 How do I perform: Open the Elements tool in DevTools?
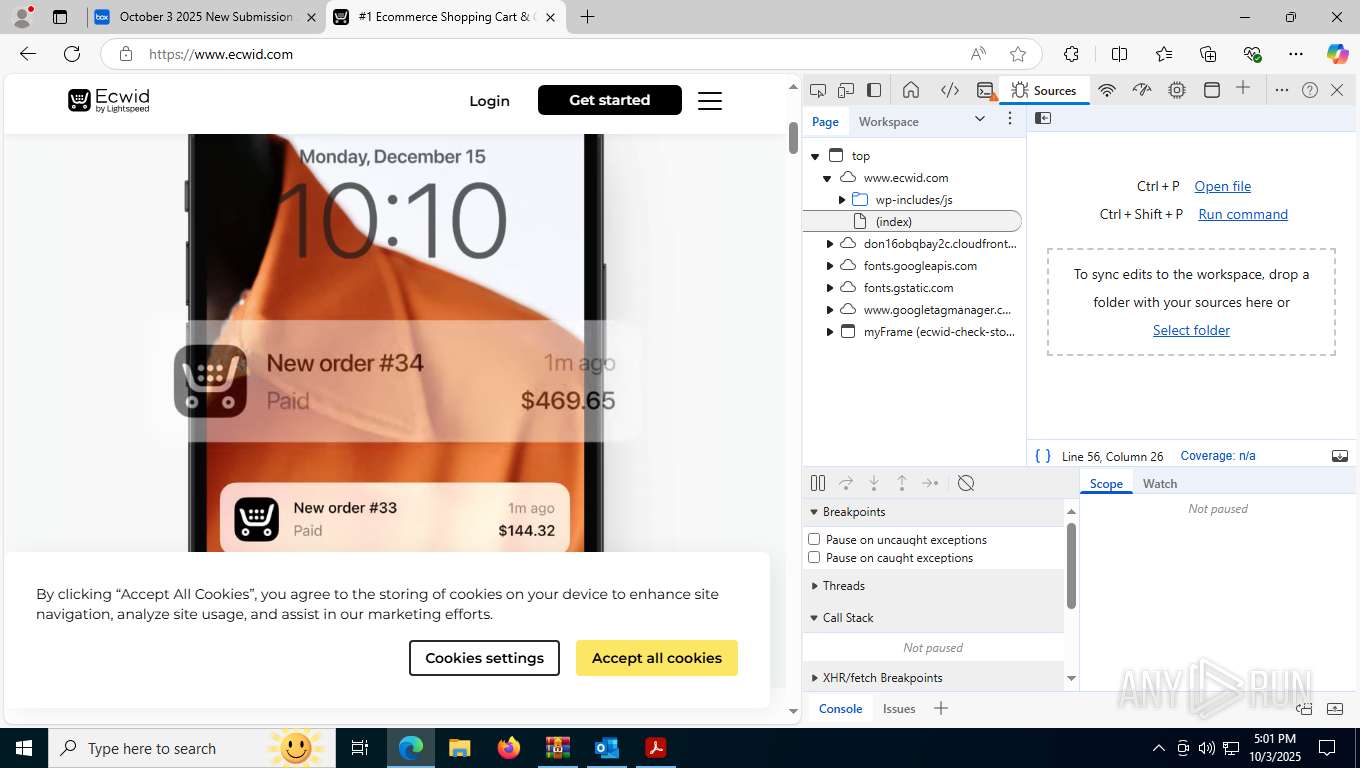click(x=950, y=90)
